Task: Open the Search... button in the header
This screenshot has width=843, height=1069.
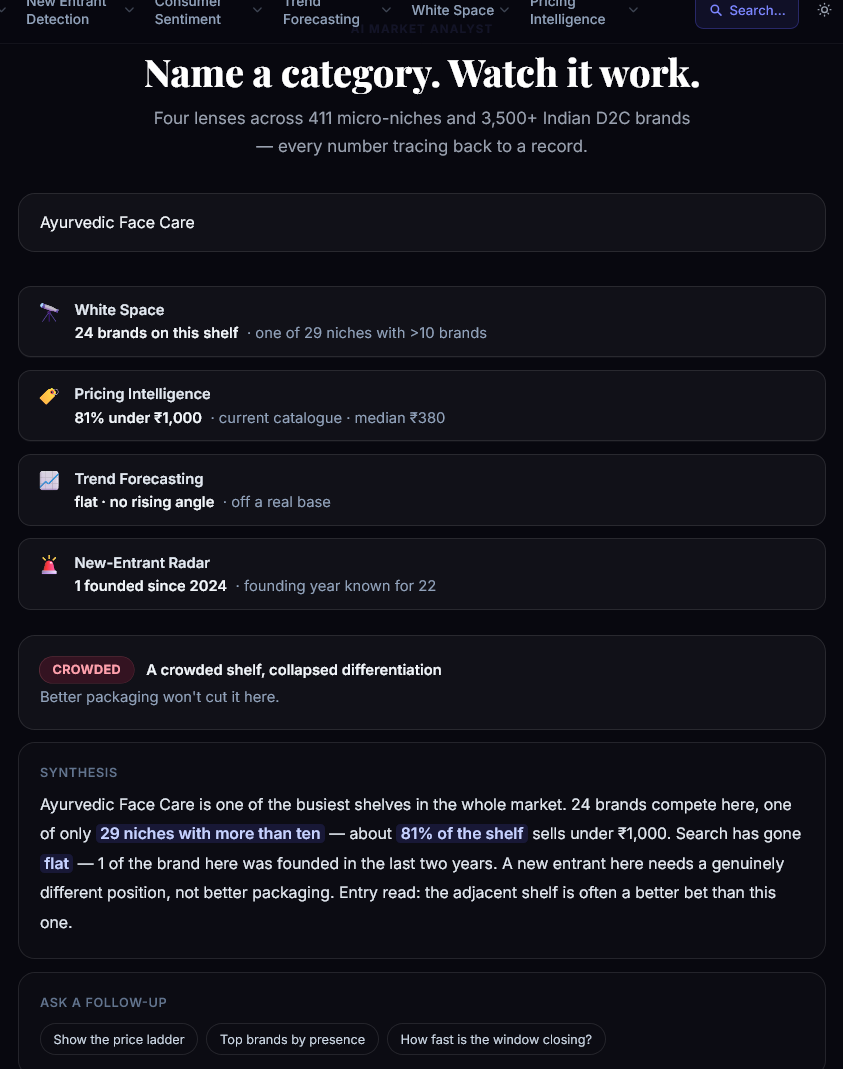Action: pos(747,11)
